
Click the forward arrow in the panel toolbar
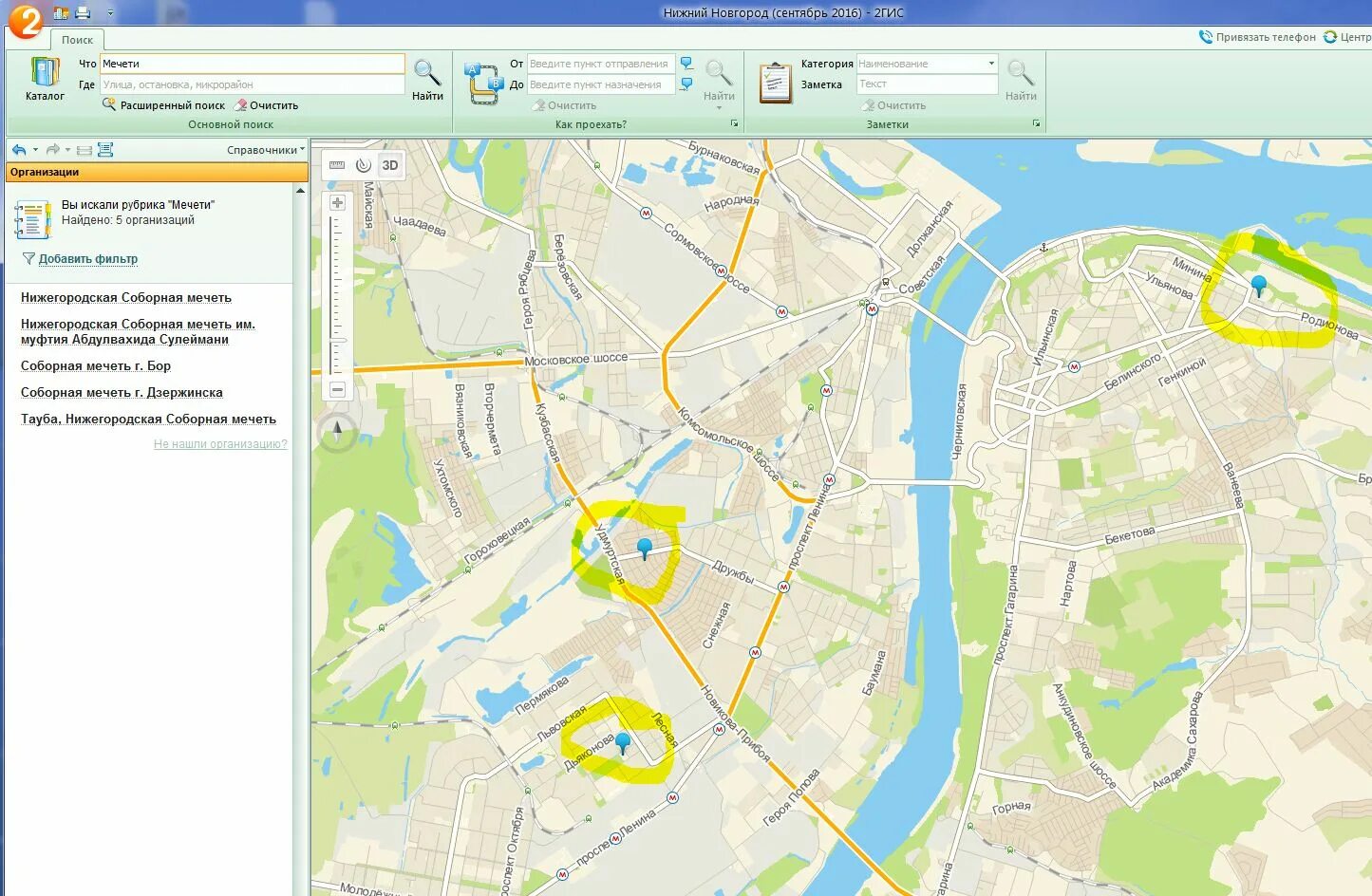[x=53, y=150]
